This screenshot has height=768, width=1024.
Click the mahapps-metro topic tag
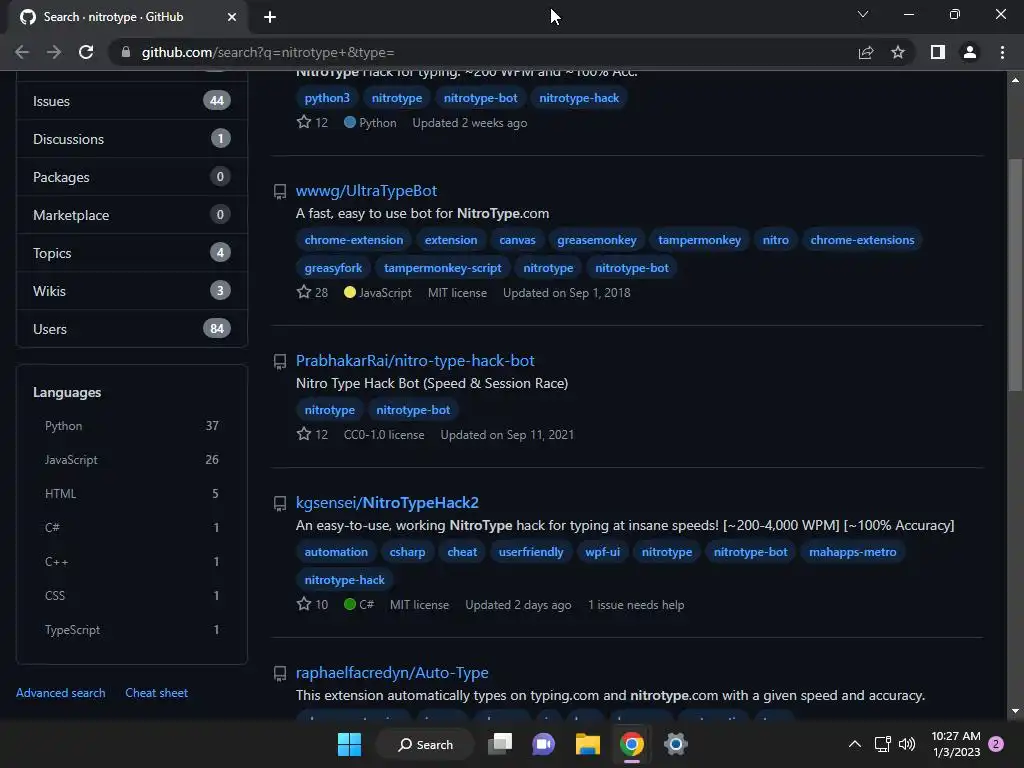853,552
